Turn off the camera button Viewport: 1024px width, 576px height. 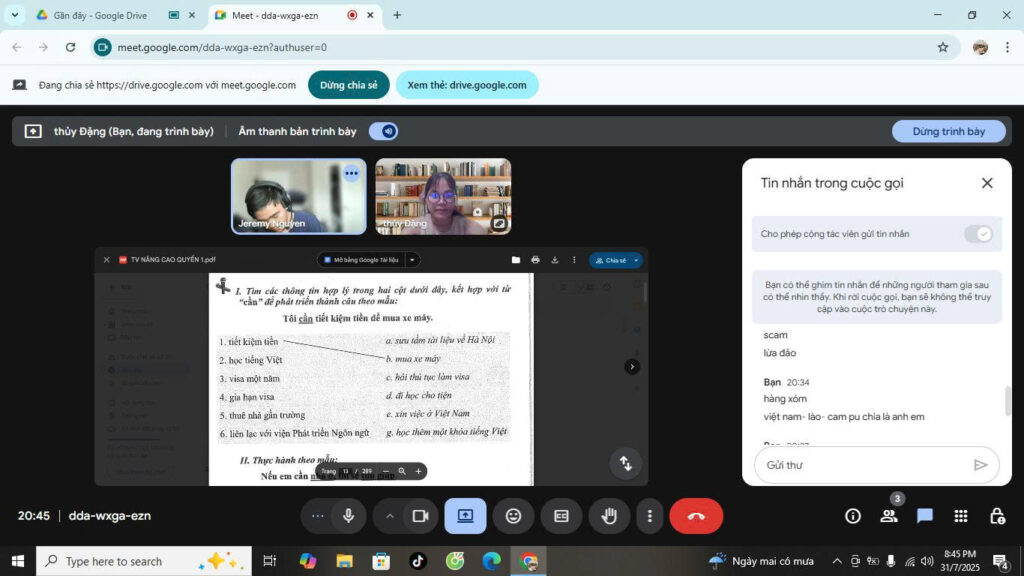coord(421,516)
